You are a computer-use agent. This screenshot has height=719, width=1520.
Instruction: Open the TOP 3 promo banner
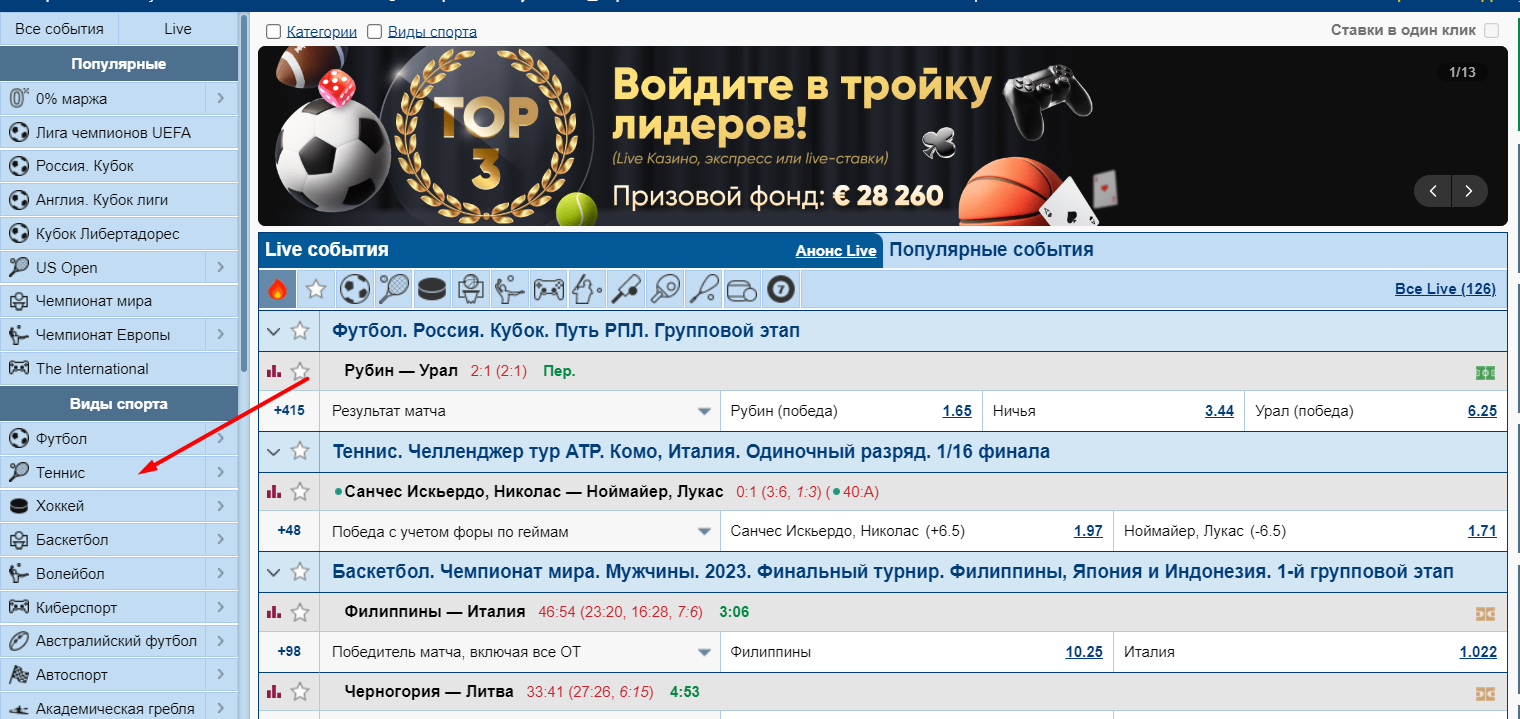click(x=882, y=136)
